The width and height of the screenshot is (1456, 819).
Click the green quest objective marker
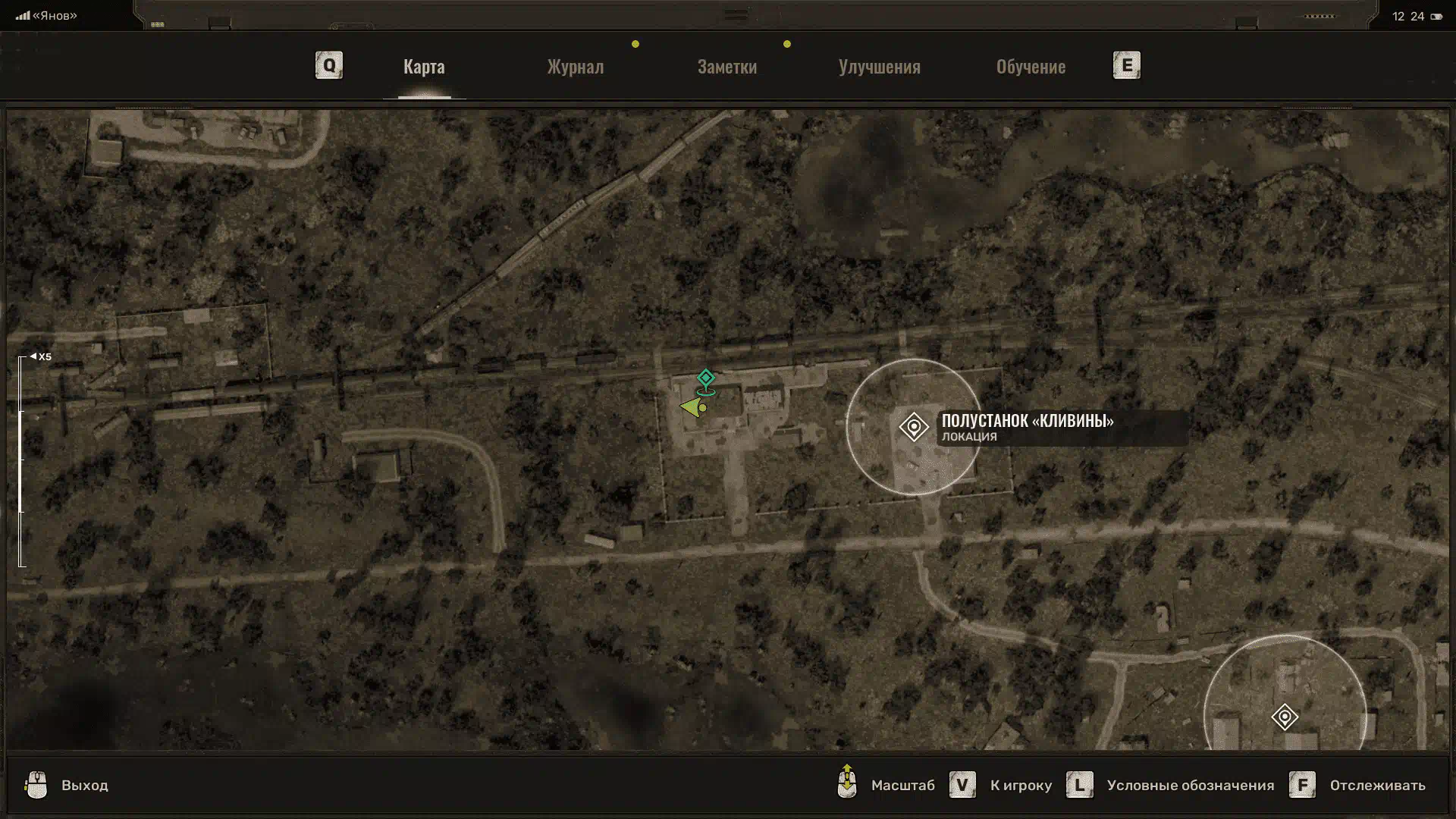[706, 379]
